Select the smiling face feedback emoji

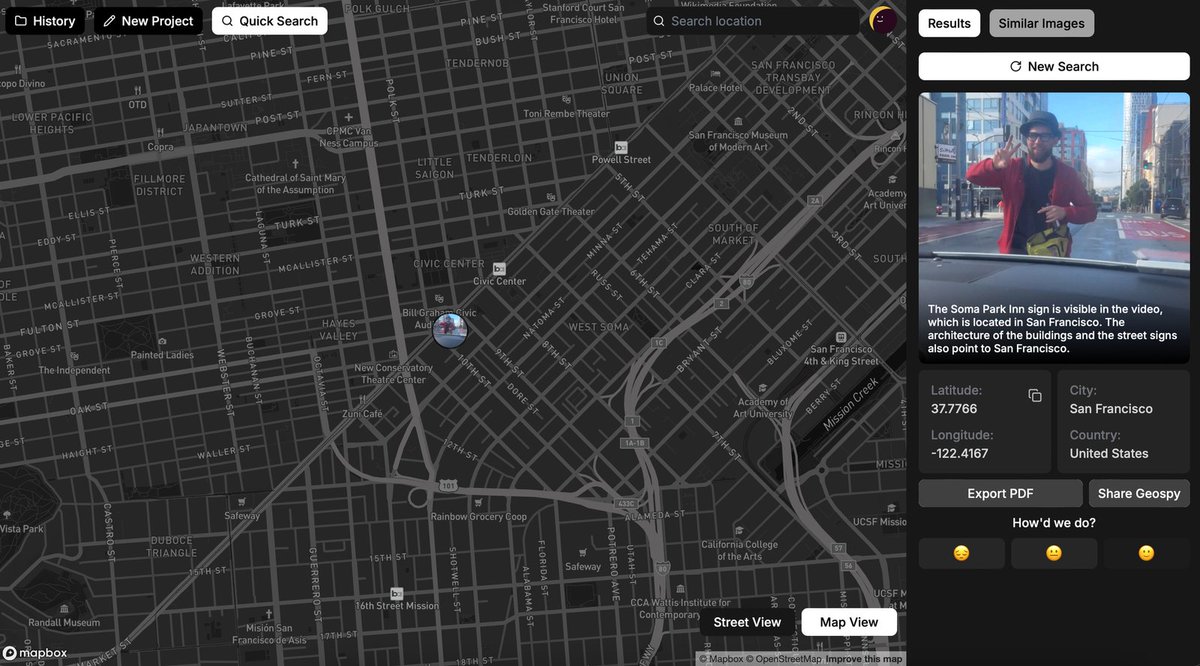[1146, 553]
